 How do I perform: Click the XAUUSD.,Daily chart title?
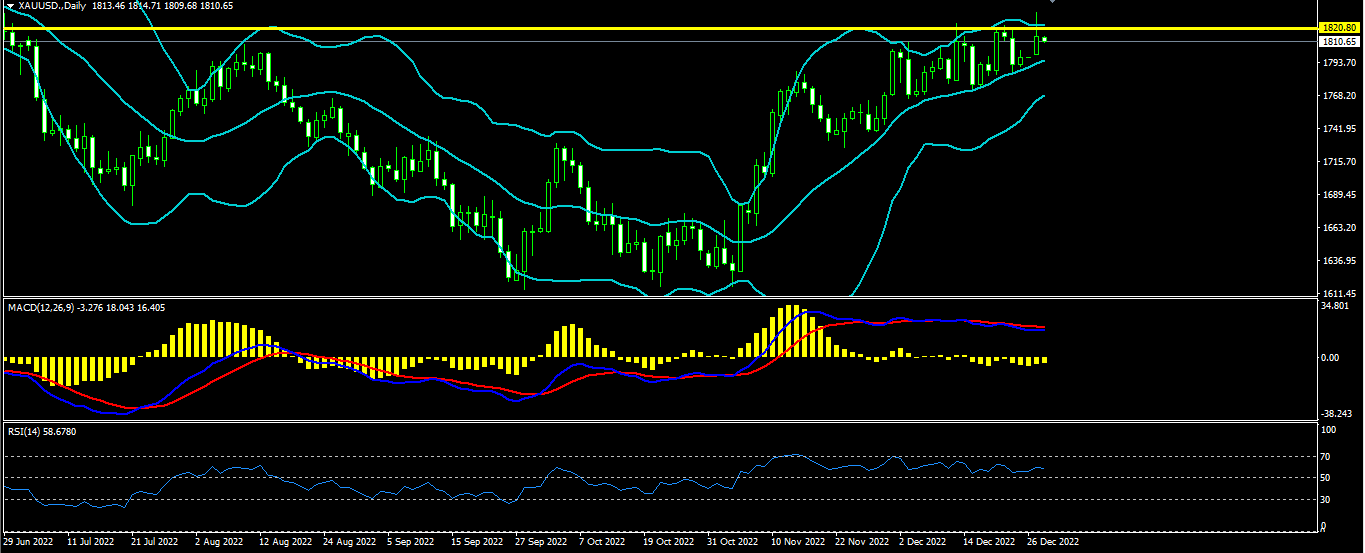pos(49,6)
